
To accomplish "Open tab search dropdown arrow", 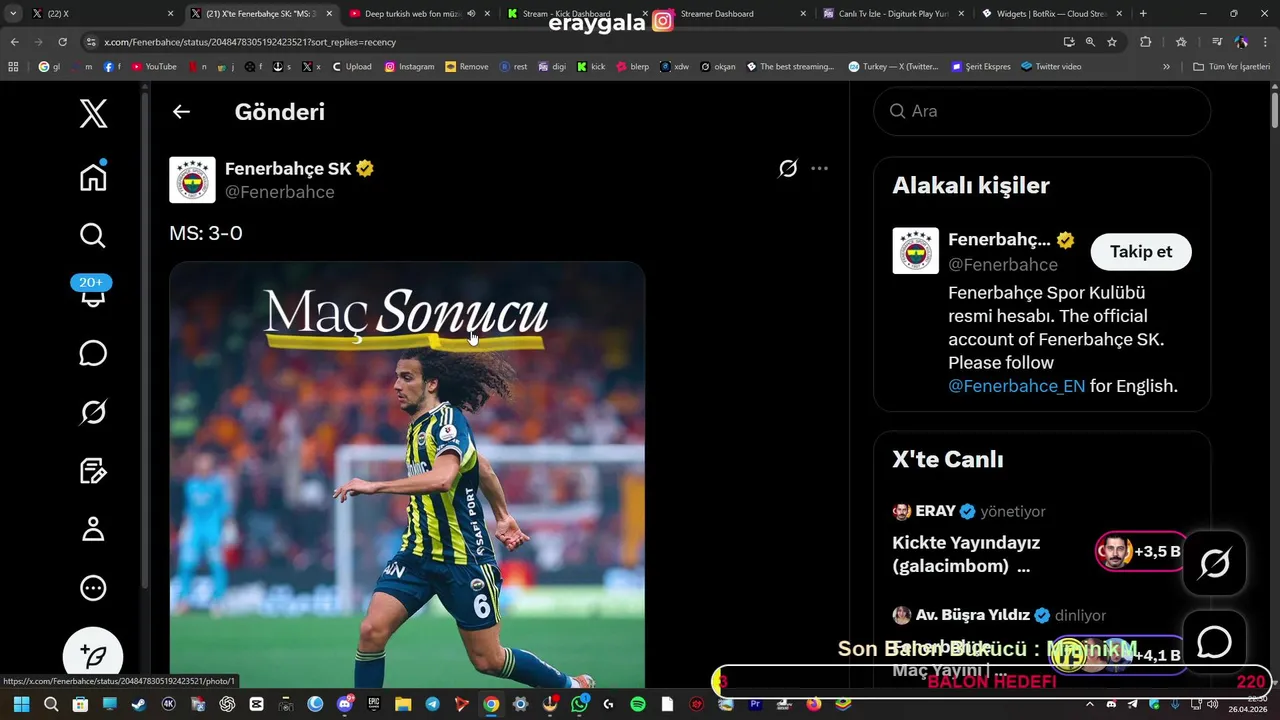I will pyautogui.click(x=12, y=14).
